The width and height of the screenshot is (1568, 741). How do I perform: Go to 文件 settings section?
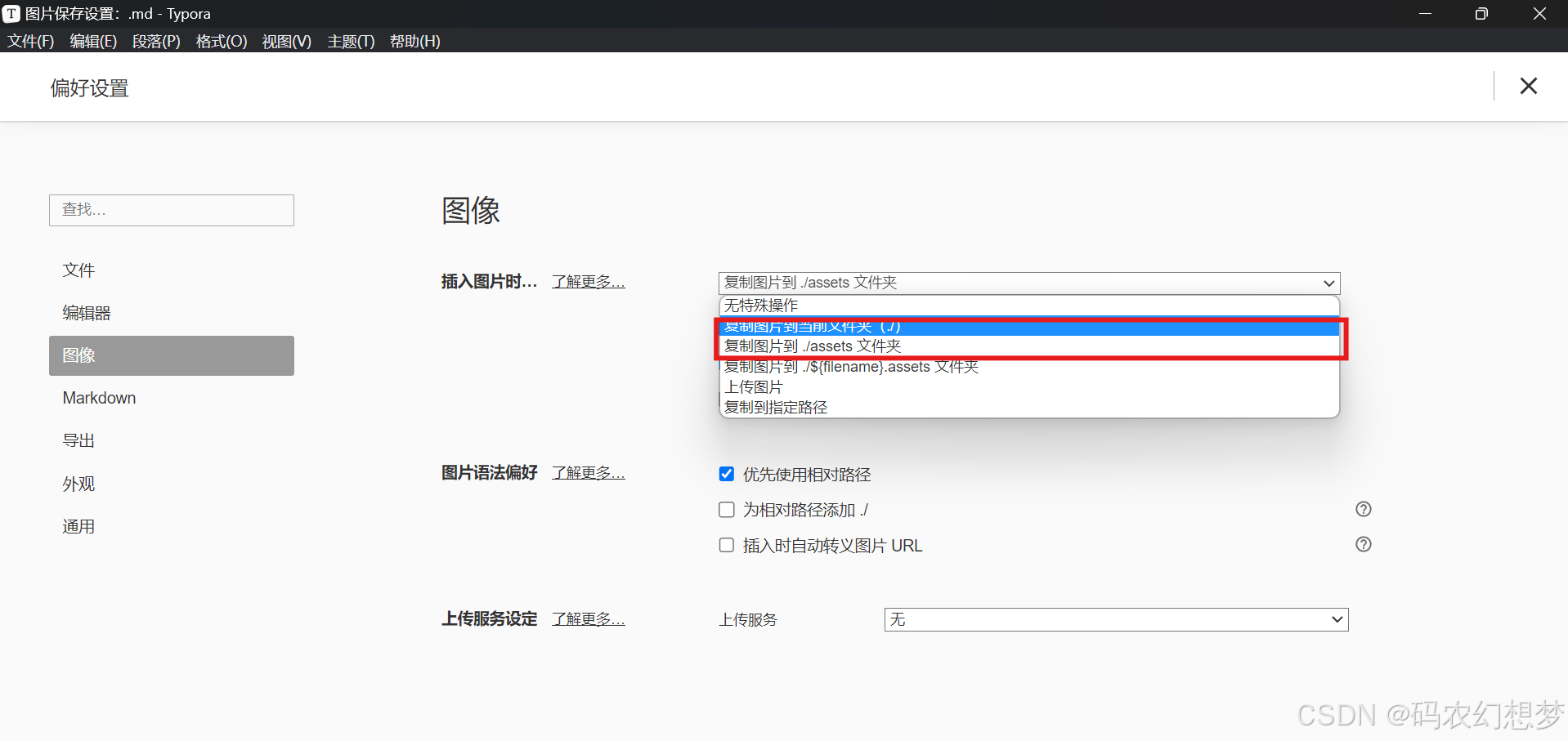tap(172, 270)
